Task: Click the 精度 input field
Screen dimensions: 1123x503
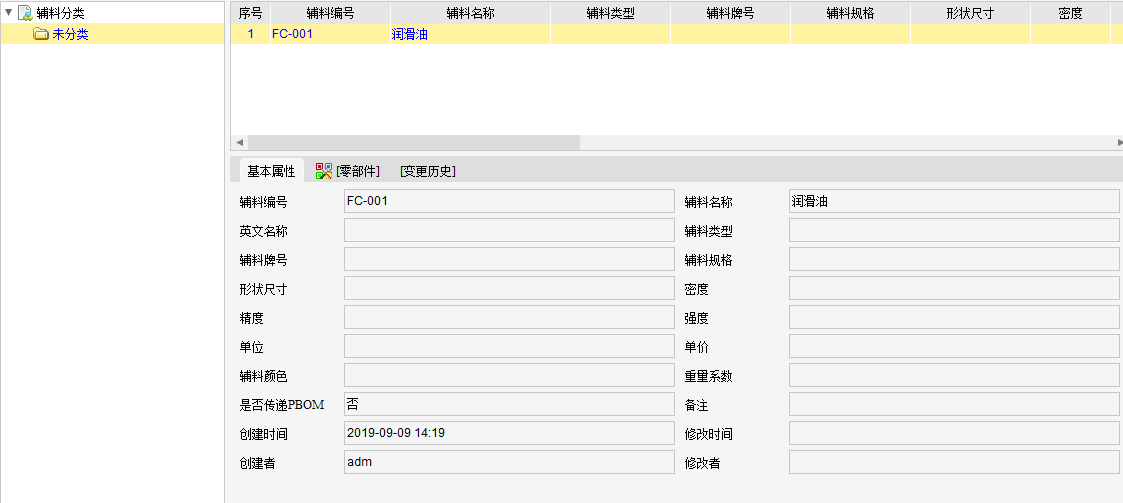Action: [509, 317]
